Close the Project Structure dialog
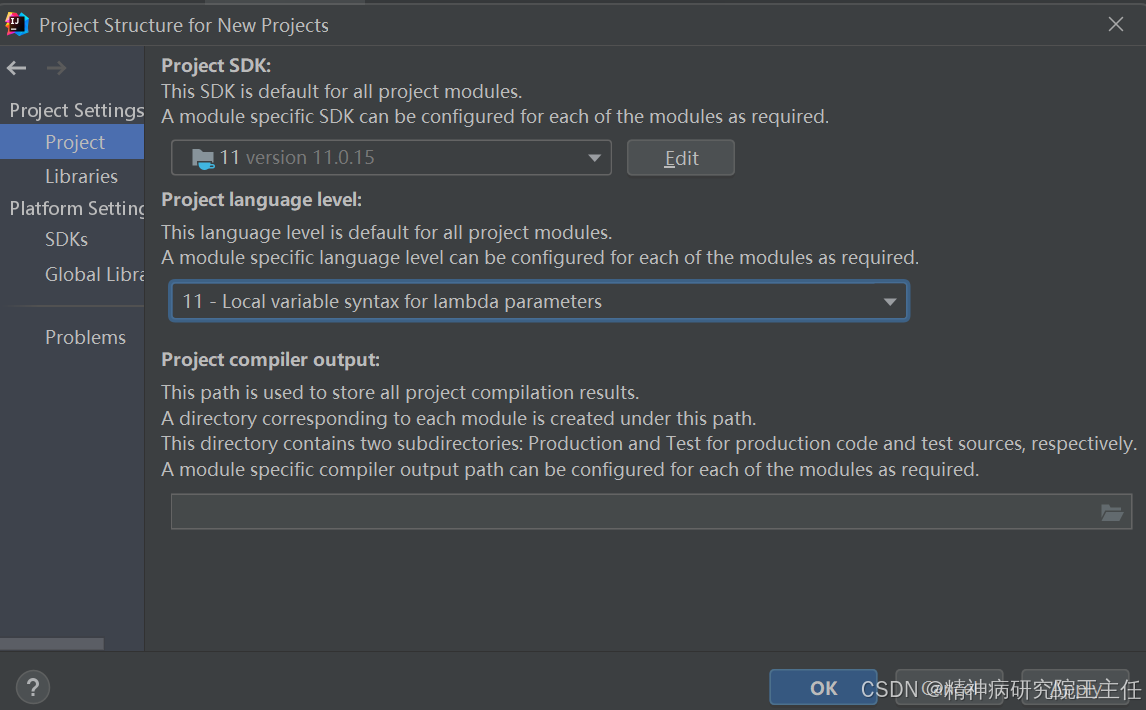 pyautogui.click(x=1115, y=24)
